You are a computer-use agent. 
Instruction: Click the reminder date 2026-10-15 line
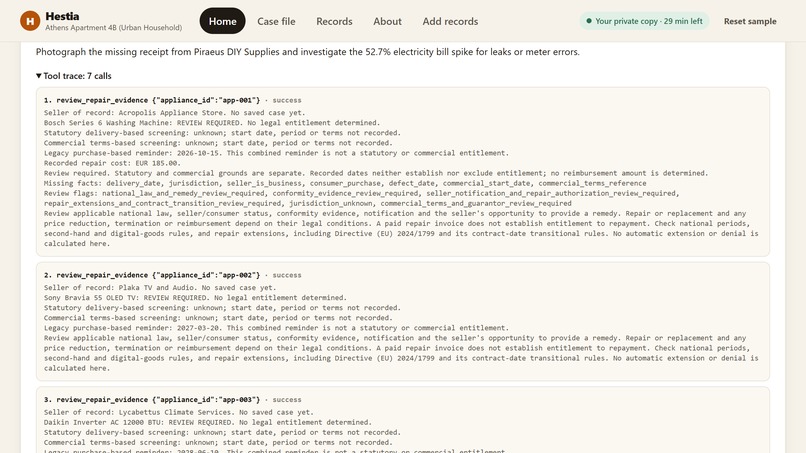276,153
